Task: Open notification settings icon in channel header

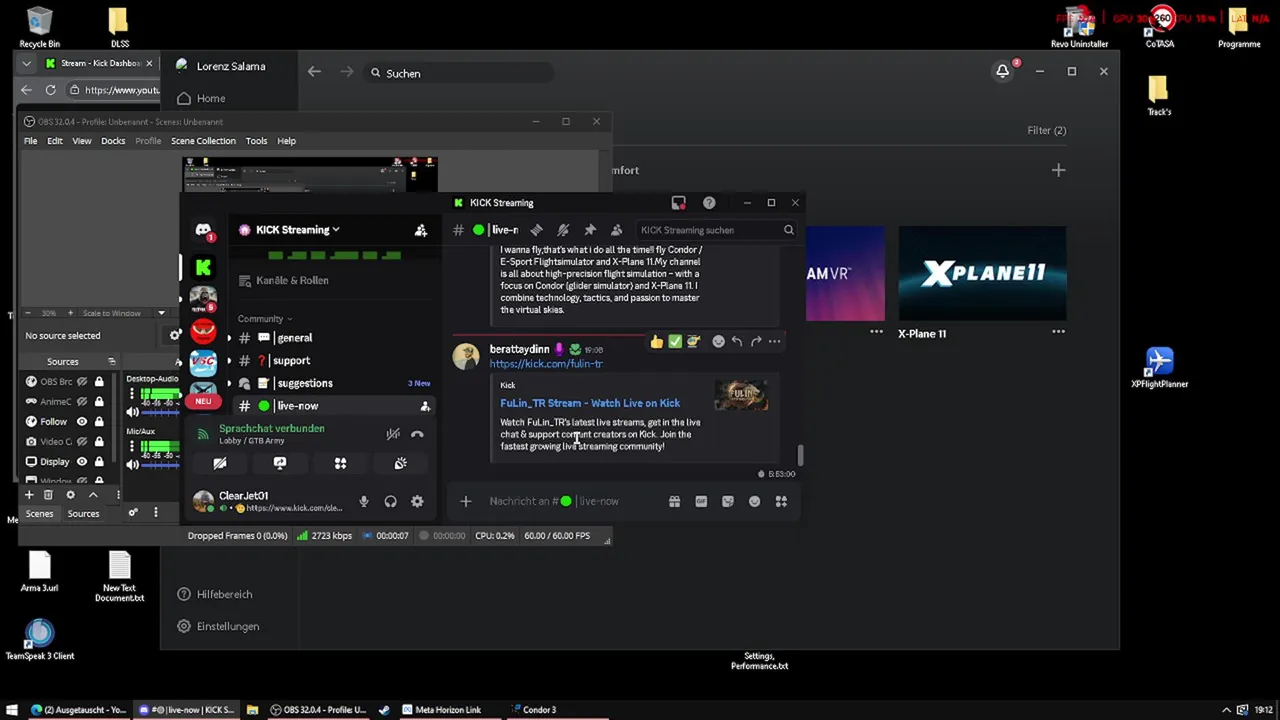Action: (x=563, y=230)
